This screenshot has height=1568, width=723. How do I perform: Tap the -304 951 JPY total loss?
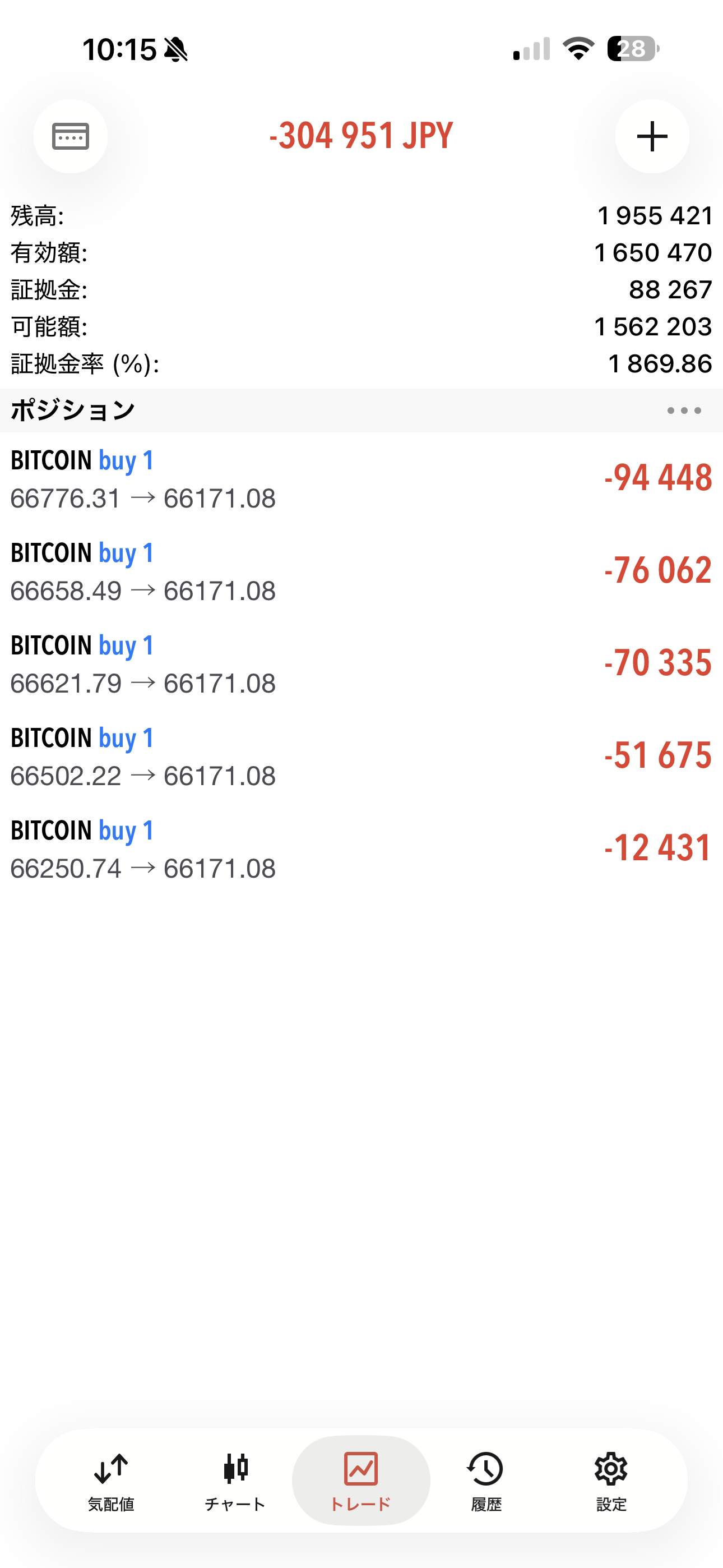coord(361,136)
